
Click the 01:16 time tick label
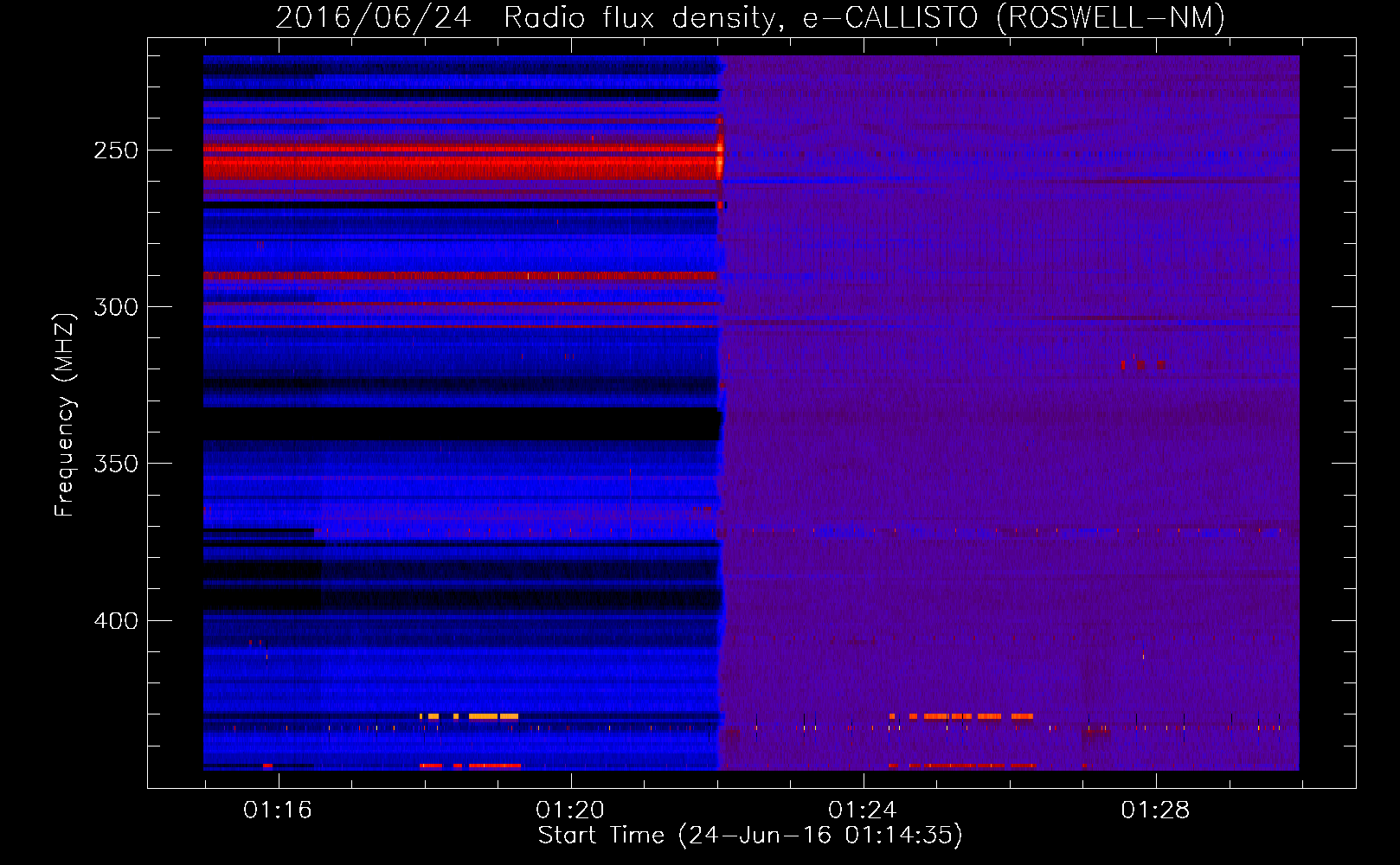(278, 810)
